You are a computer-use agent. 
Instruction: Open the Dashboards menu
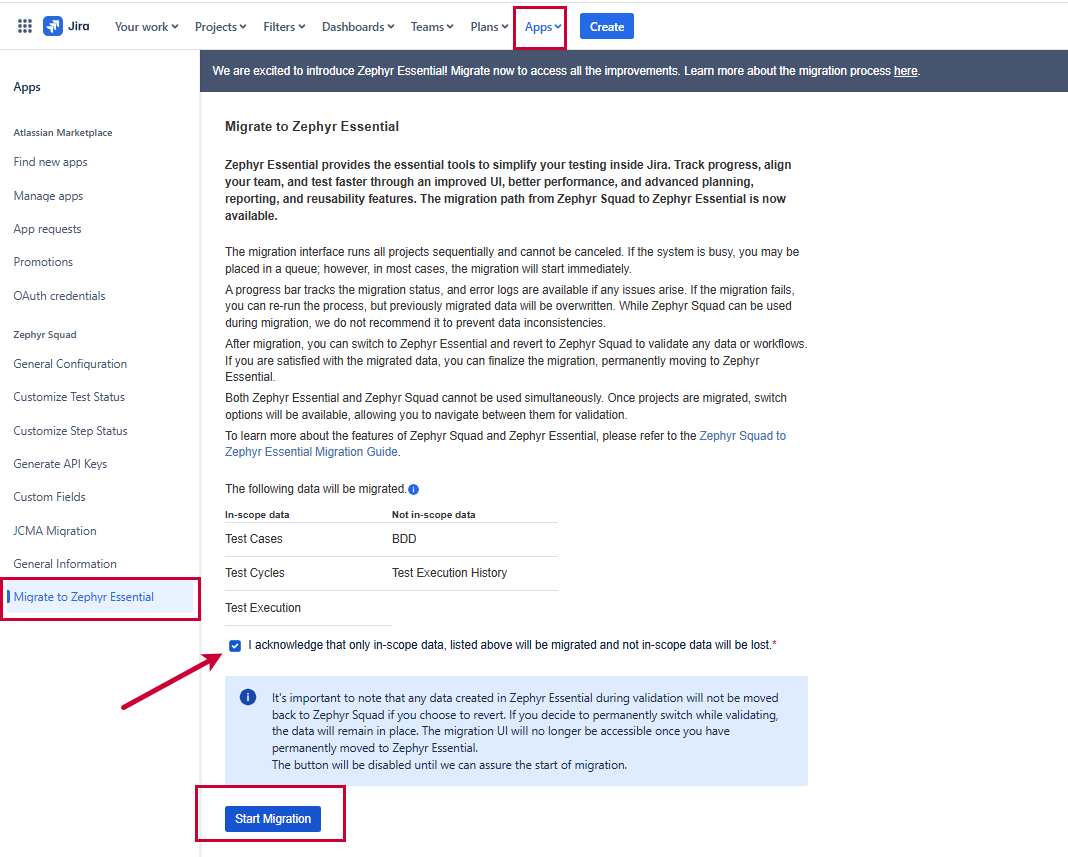tap(358, 27)
